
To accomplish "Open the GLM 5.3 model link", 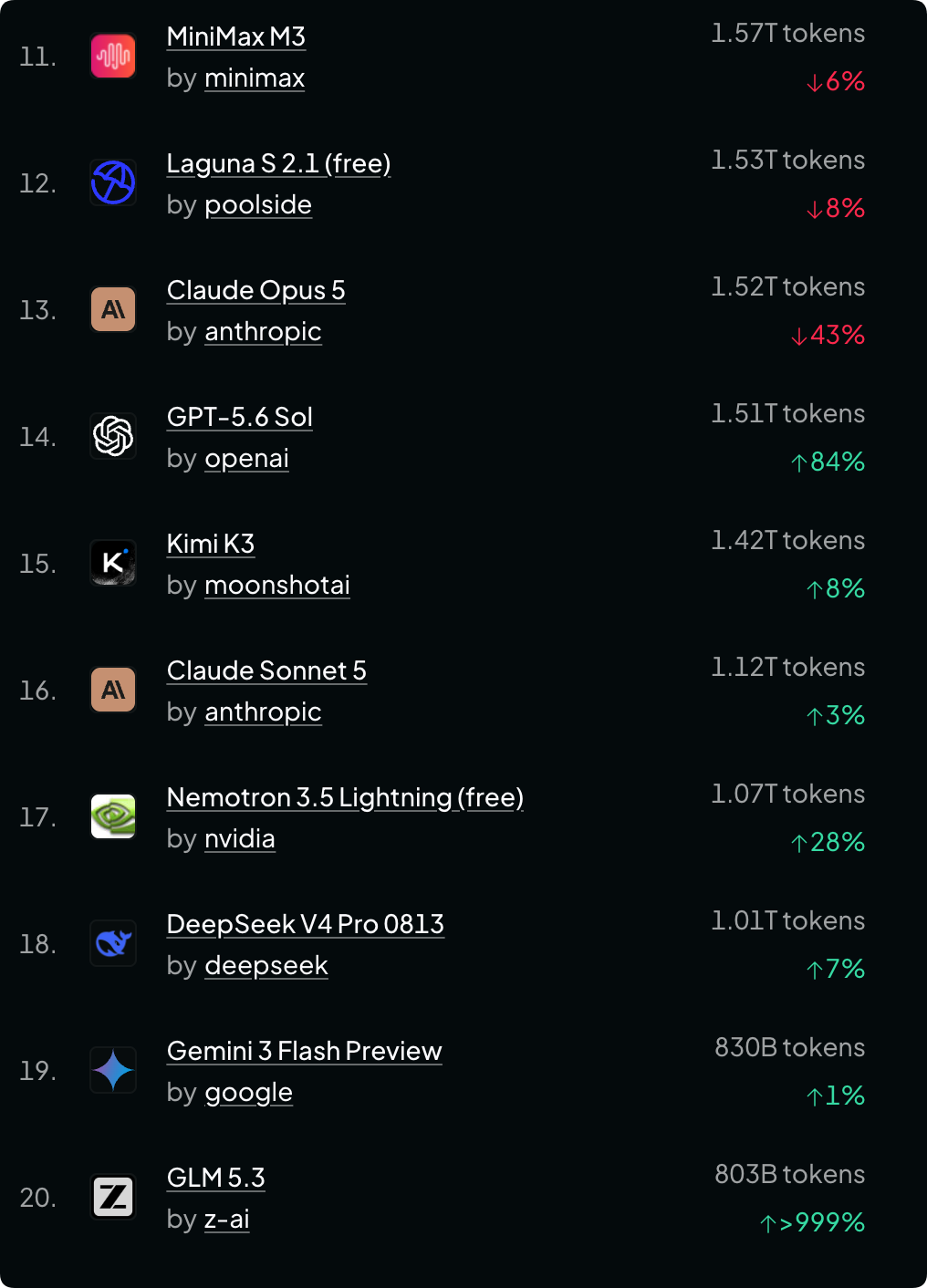I will pyautogui.click(x=216, y=1178).
